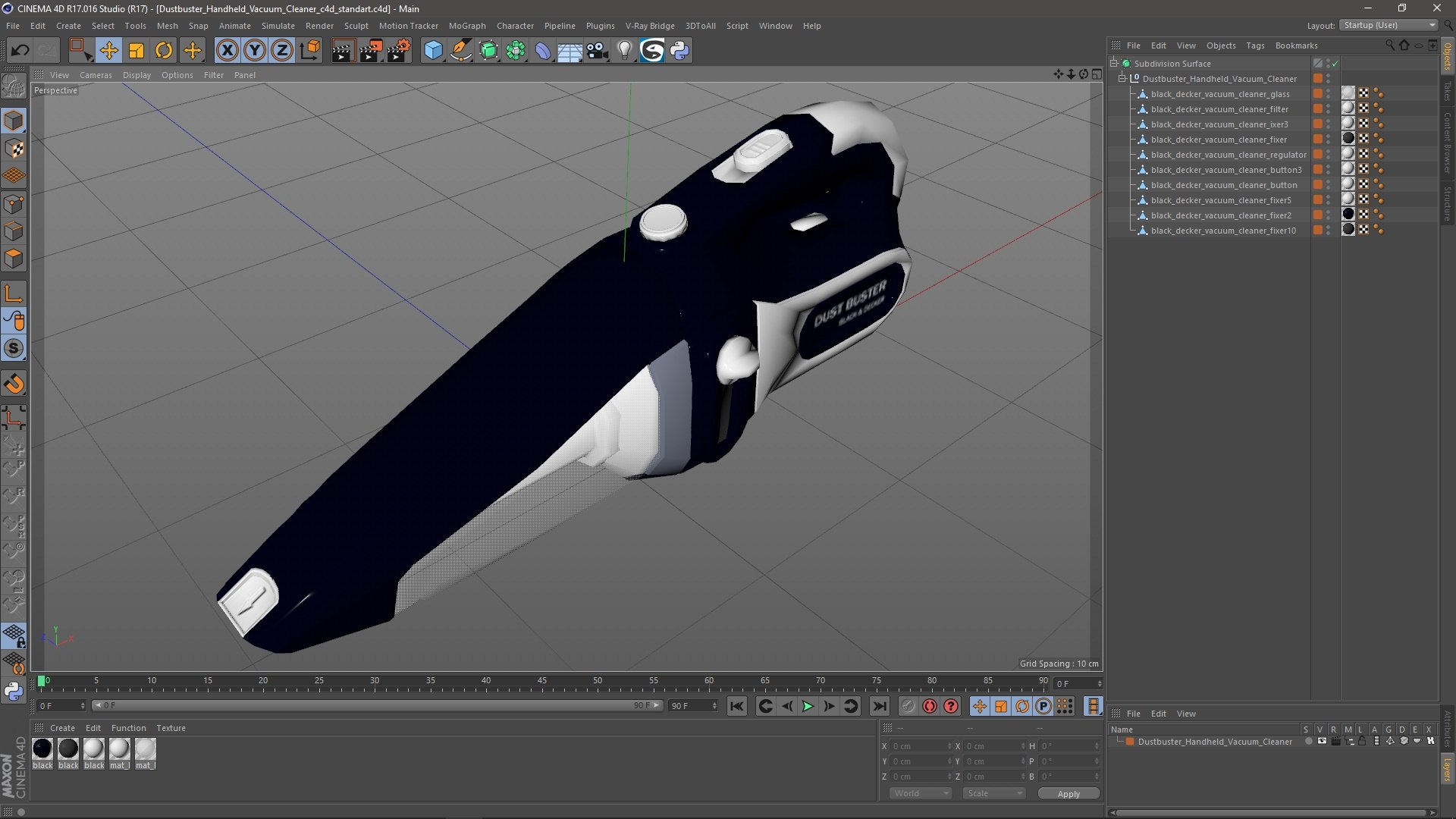This screenshot has height=819, width=1456.
Task: Play the animation forward
Action: (808, 706)
